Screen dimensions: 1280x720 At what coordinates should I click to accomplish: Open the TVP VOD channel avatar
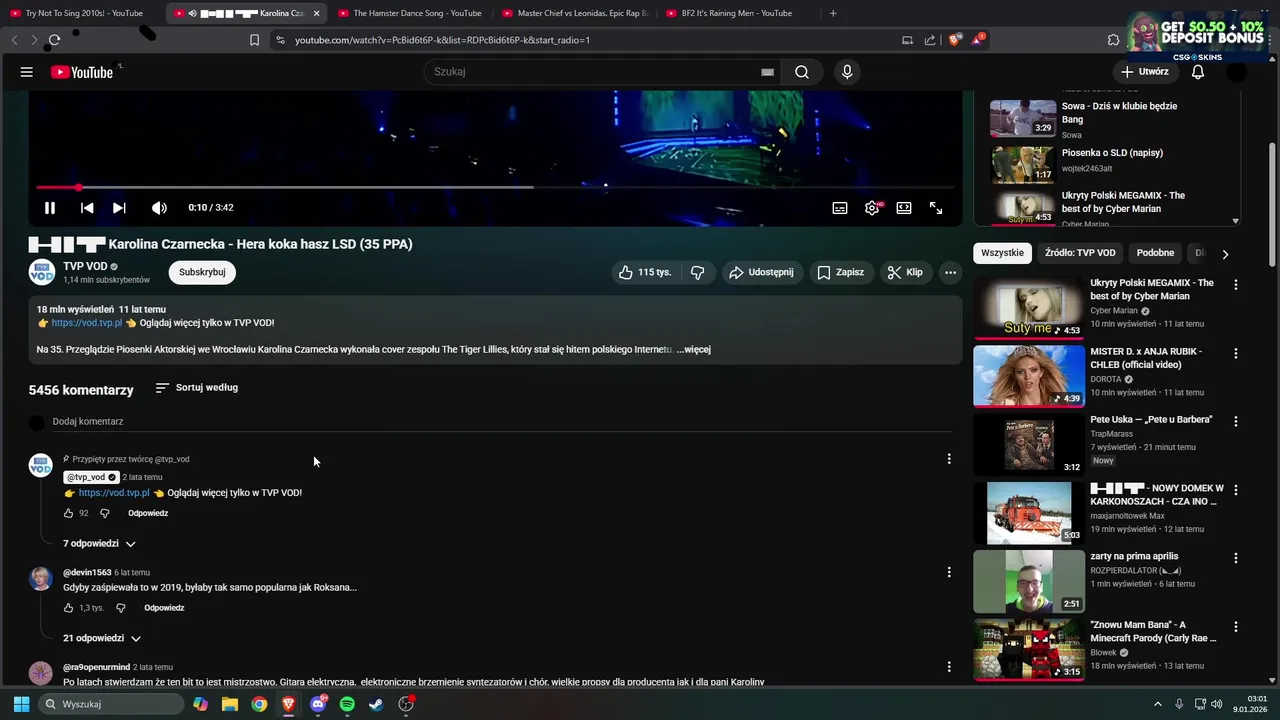click(x=41, y=272)
